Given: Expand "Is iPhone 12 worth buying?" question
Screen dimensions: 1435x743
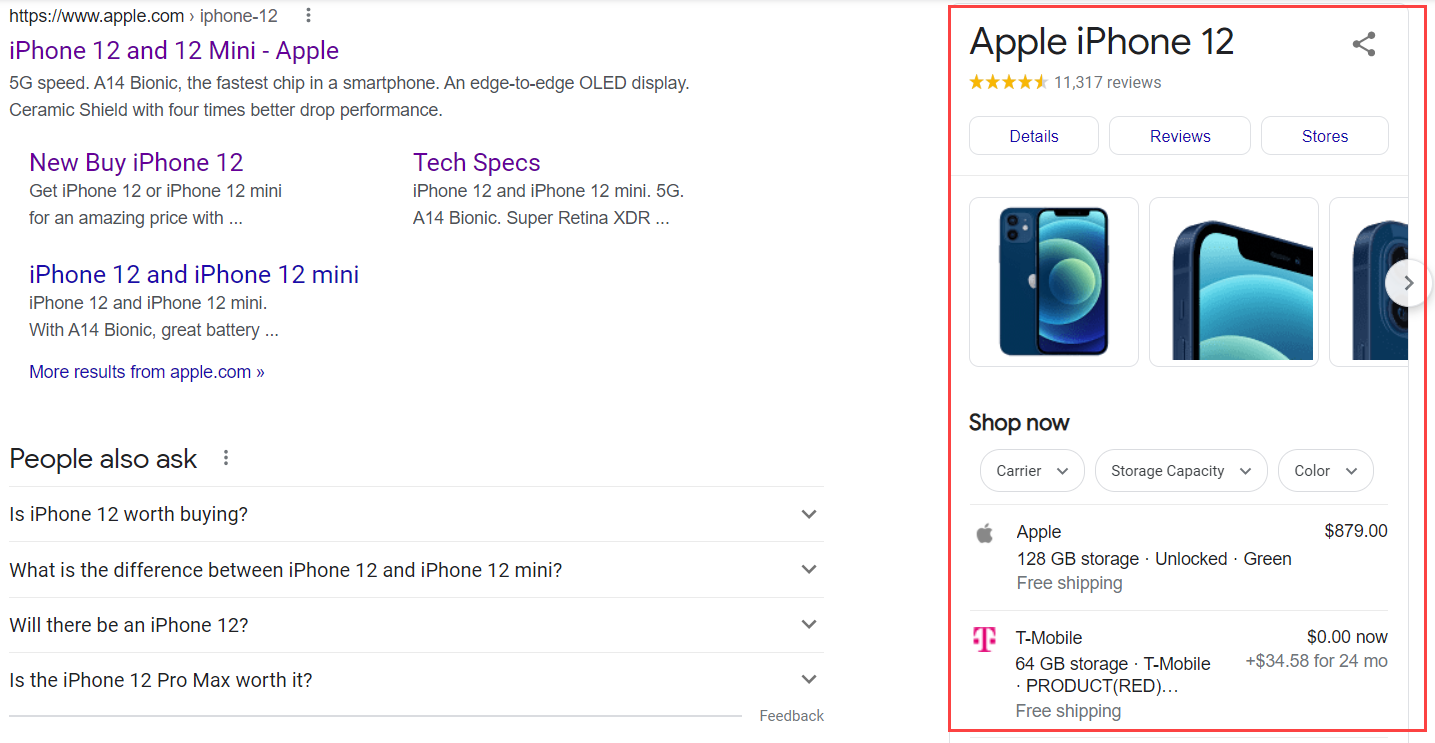Looking at the screenshot, I should click(x=416, y=514).
